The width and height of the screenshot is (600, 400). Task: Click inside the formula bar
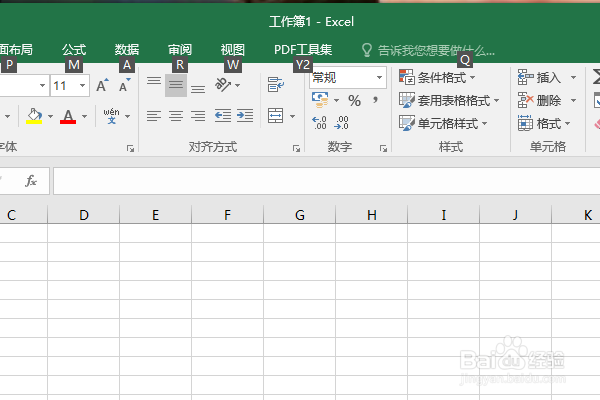tap(326, 181)
